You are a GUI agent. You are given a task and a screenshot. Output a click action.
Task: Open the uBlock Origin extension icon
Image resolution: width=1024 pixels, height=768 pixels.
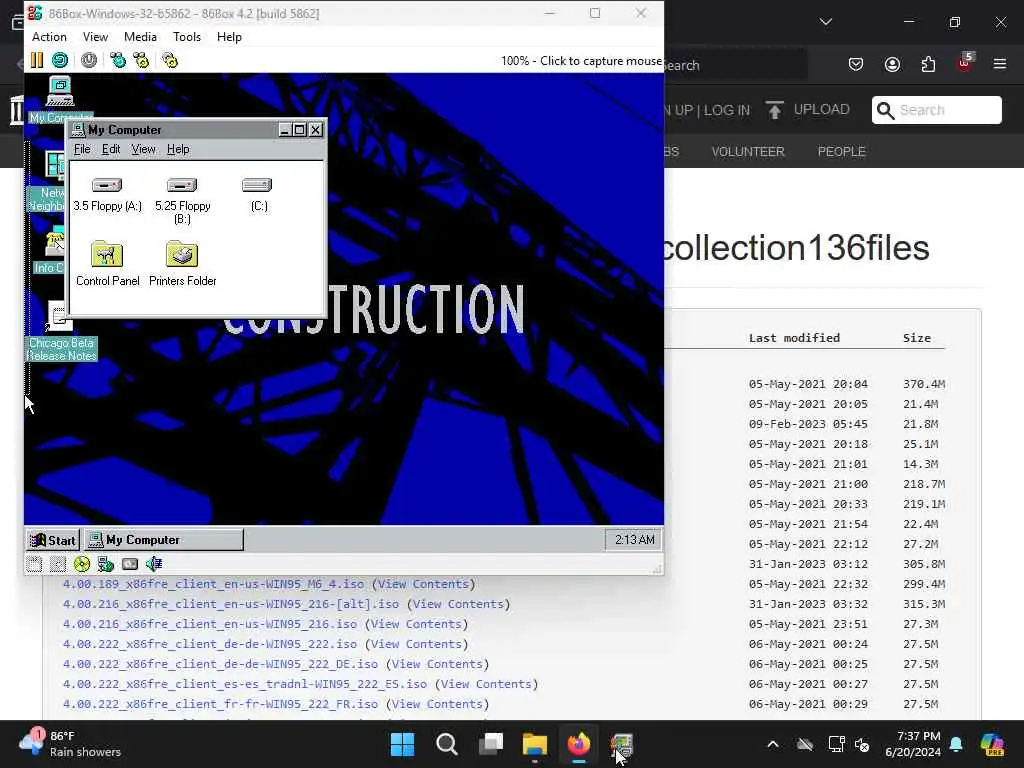(x=965, y=63)
